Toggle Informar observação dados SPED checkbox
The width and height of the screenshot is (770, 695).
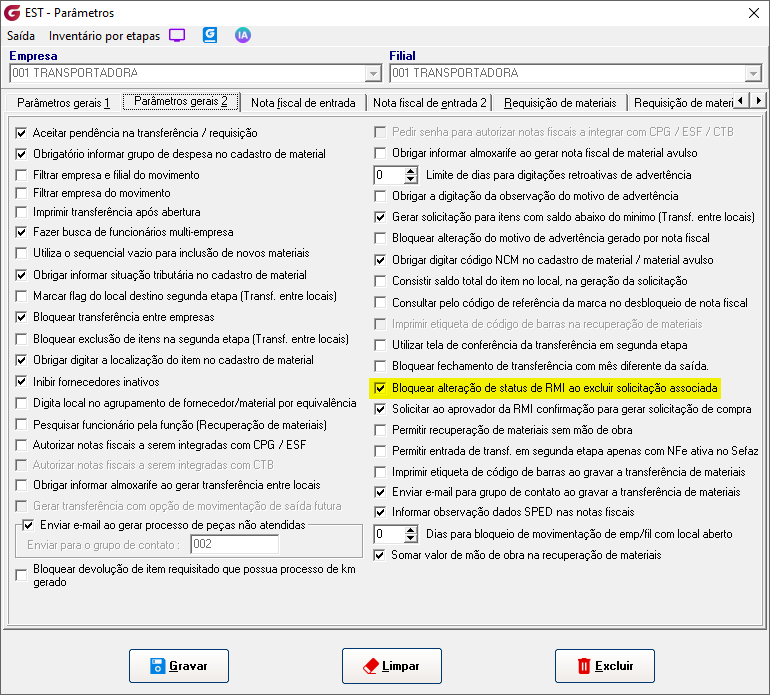380,512
